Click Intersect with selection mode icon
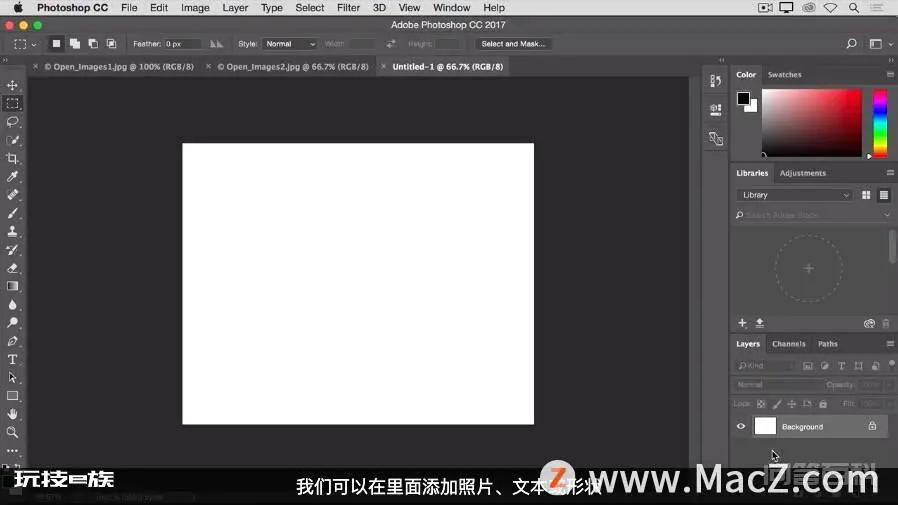This screenshot has width=898, height=505. pyautogui.click(x=111, y=44)
